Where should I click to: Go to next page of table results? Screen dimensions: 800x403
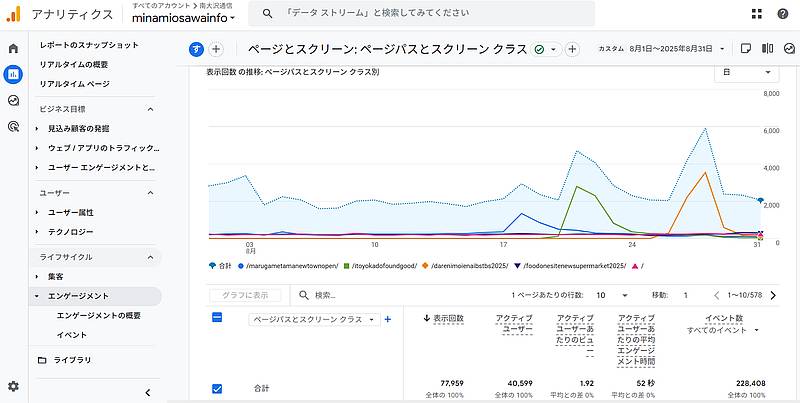[741, 296]
